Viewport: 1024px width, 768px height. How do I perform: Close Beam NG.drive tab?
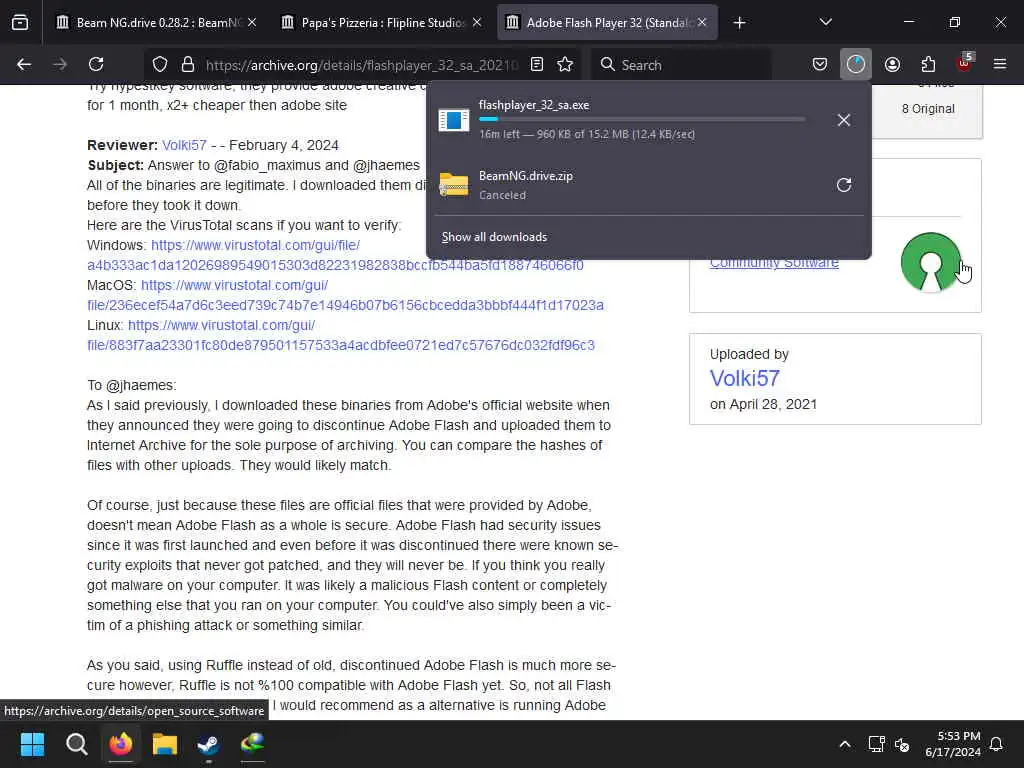[252, 23]
